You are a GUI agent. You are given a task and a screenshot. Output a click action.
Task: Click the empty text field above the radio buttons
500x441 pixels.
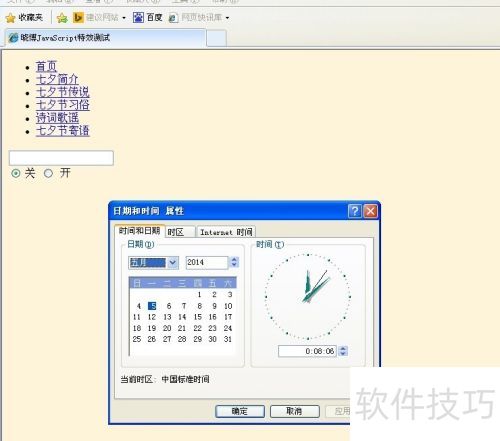tap(61, 158)
